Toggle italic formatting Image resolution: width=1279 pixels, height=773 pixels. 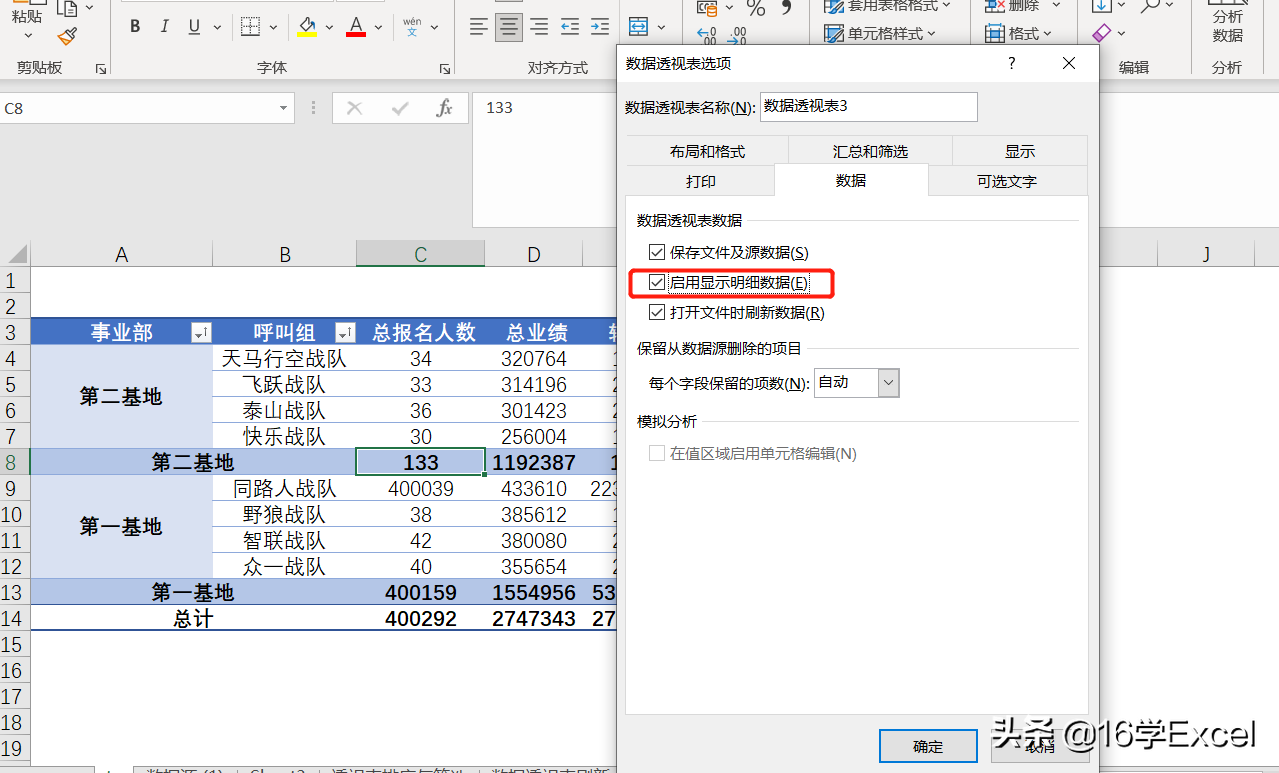pyautogui.click(x=164, y=27)
